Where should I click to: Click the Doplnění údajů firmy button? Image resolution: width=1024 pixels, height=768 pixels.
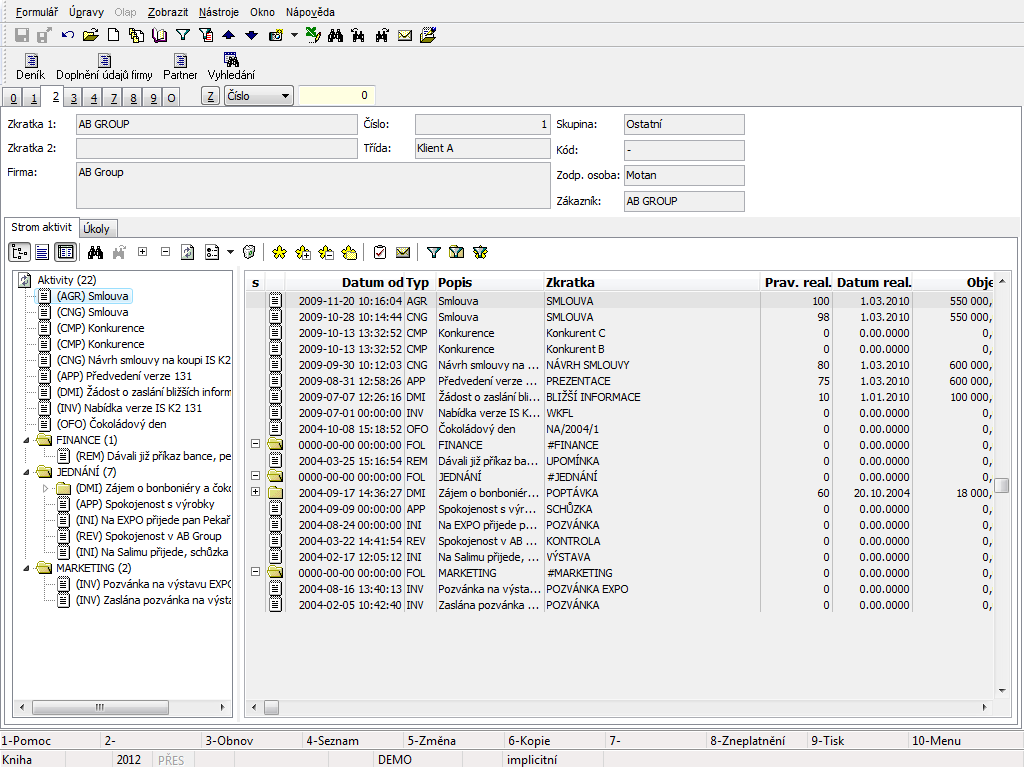(x=104, y=66)
